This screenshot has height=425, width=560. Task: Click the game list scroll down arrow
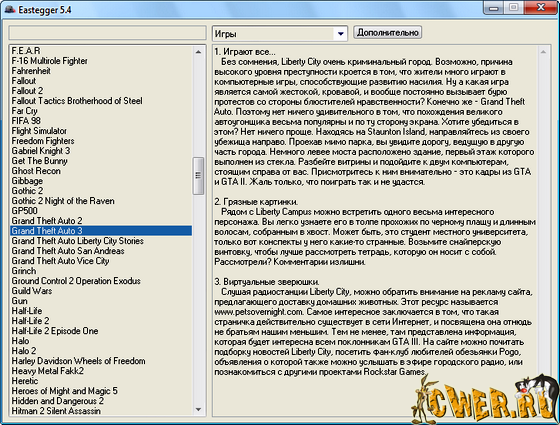click(x=199, y=410)
